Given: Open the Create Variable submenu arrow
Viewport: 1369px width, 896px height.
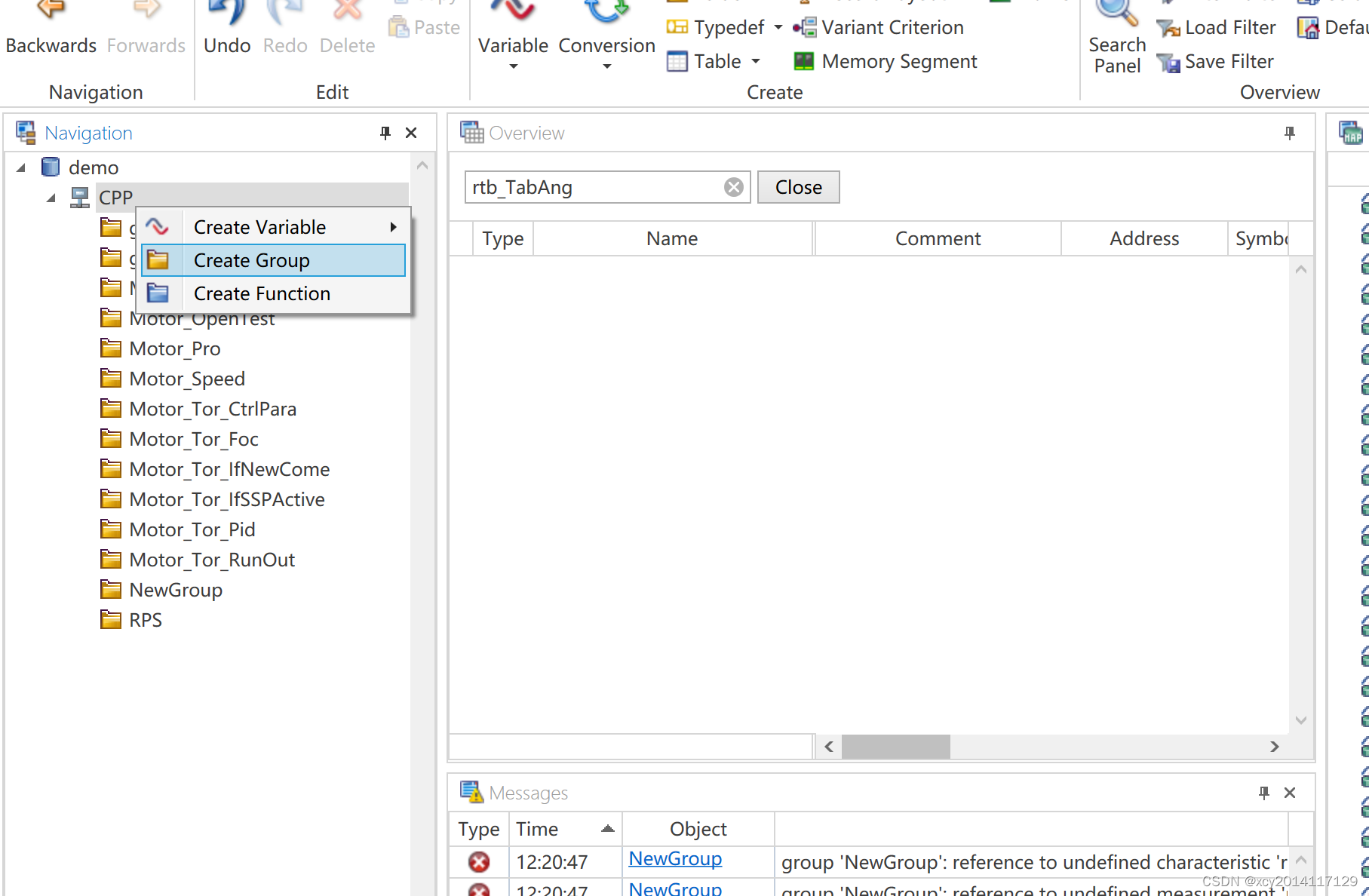Looking at the screenshot, I should point(393,227).
